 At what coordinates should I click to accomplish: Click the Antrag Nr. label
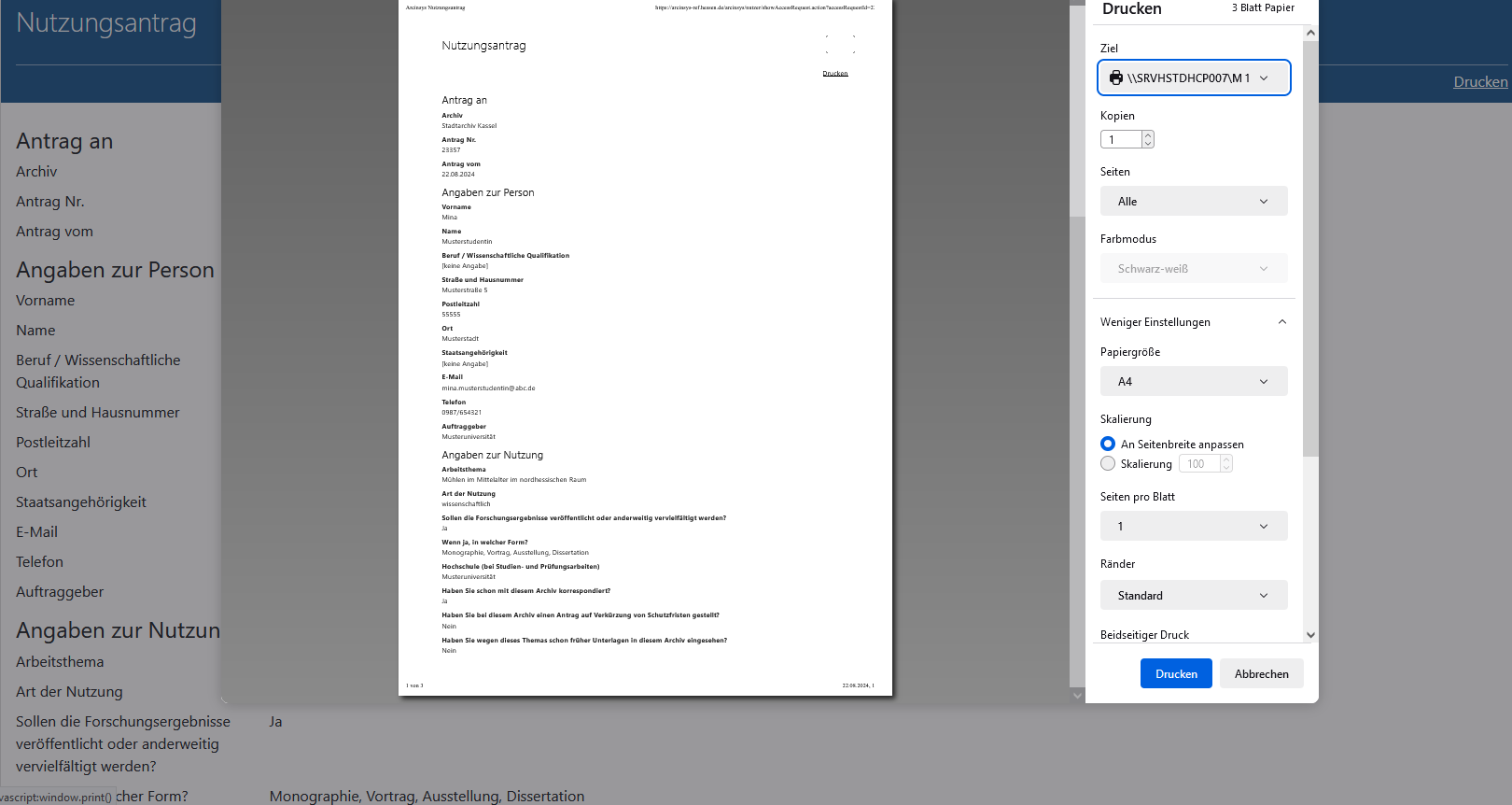pos(50,201)
